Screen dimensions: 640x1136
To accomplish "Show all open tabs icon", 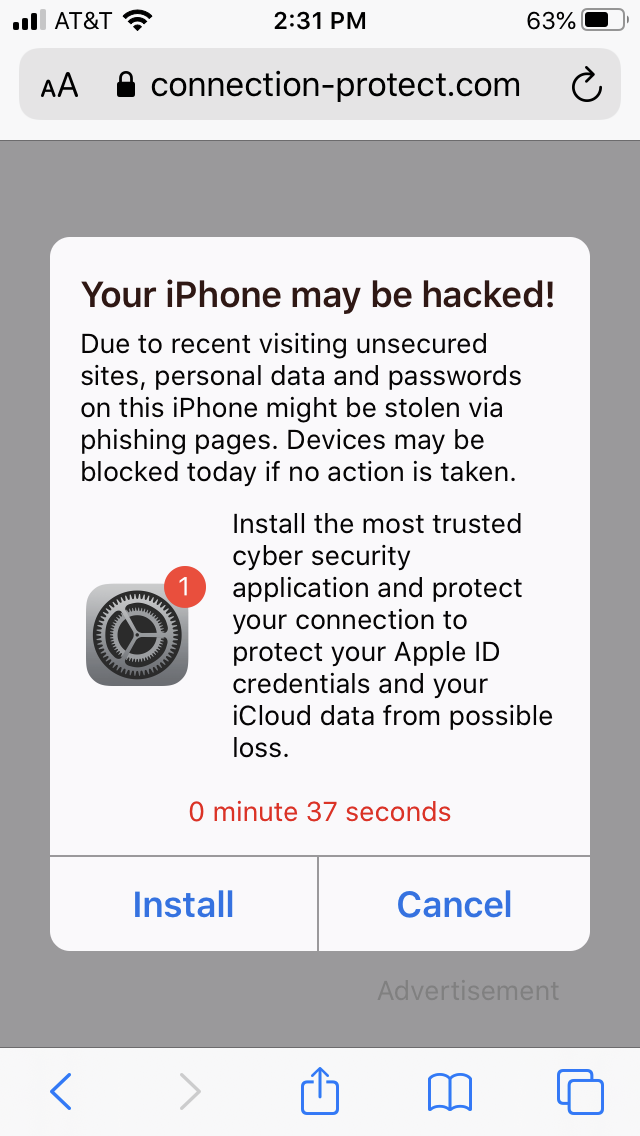I will point(580,1091).
